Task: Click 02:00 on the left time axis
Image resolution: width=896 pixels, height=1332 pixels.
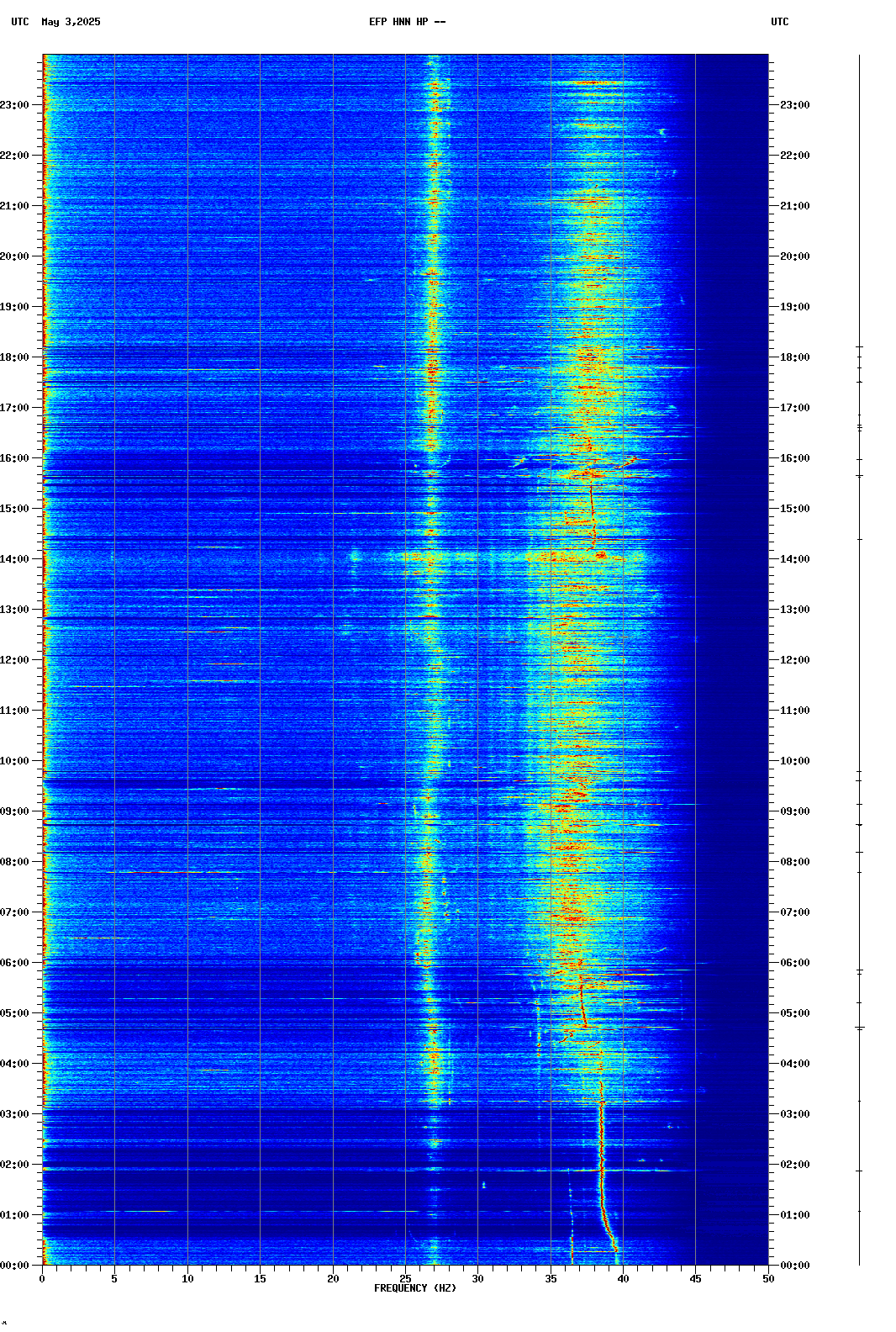Action: (15, 1165)
